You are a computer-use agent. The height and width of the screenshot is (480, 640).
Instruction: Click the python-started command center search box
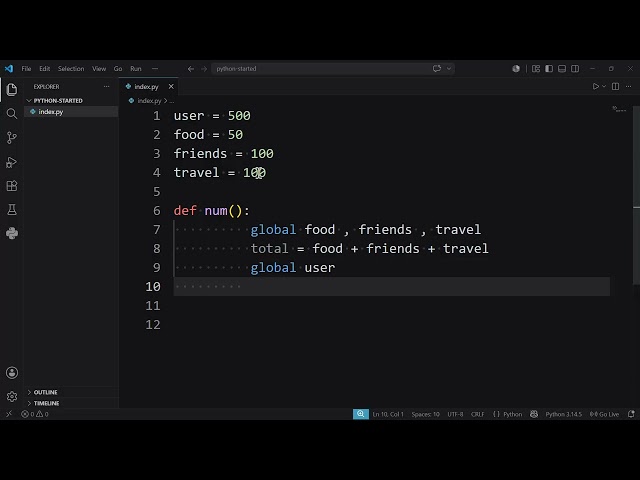tap(333, 69)
